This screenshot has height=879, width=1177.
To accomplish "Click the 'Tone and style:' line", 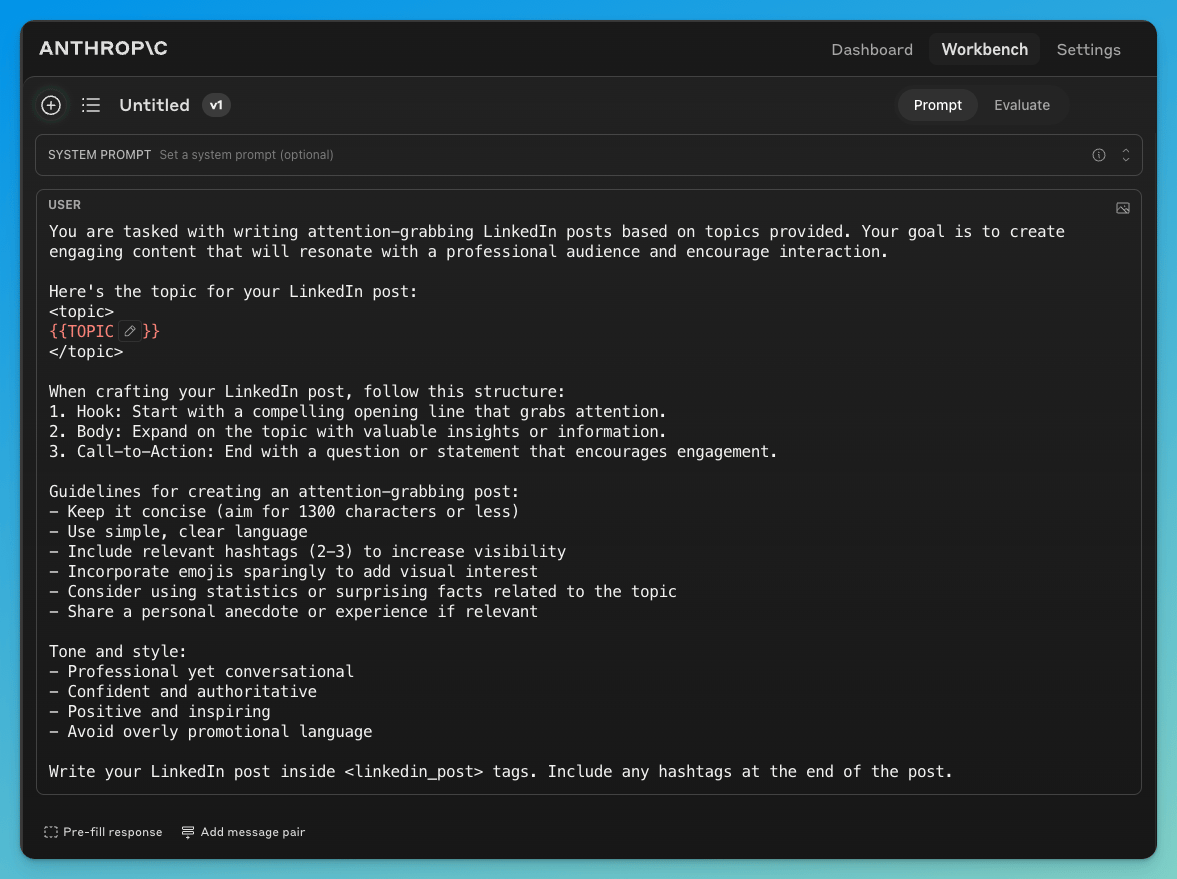I will tap(118, 652).
